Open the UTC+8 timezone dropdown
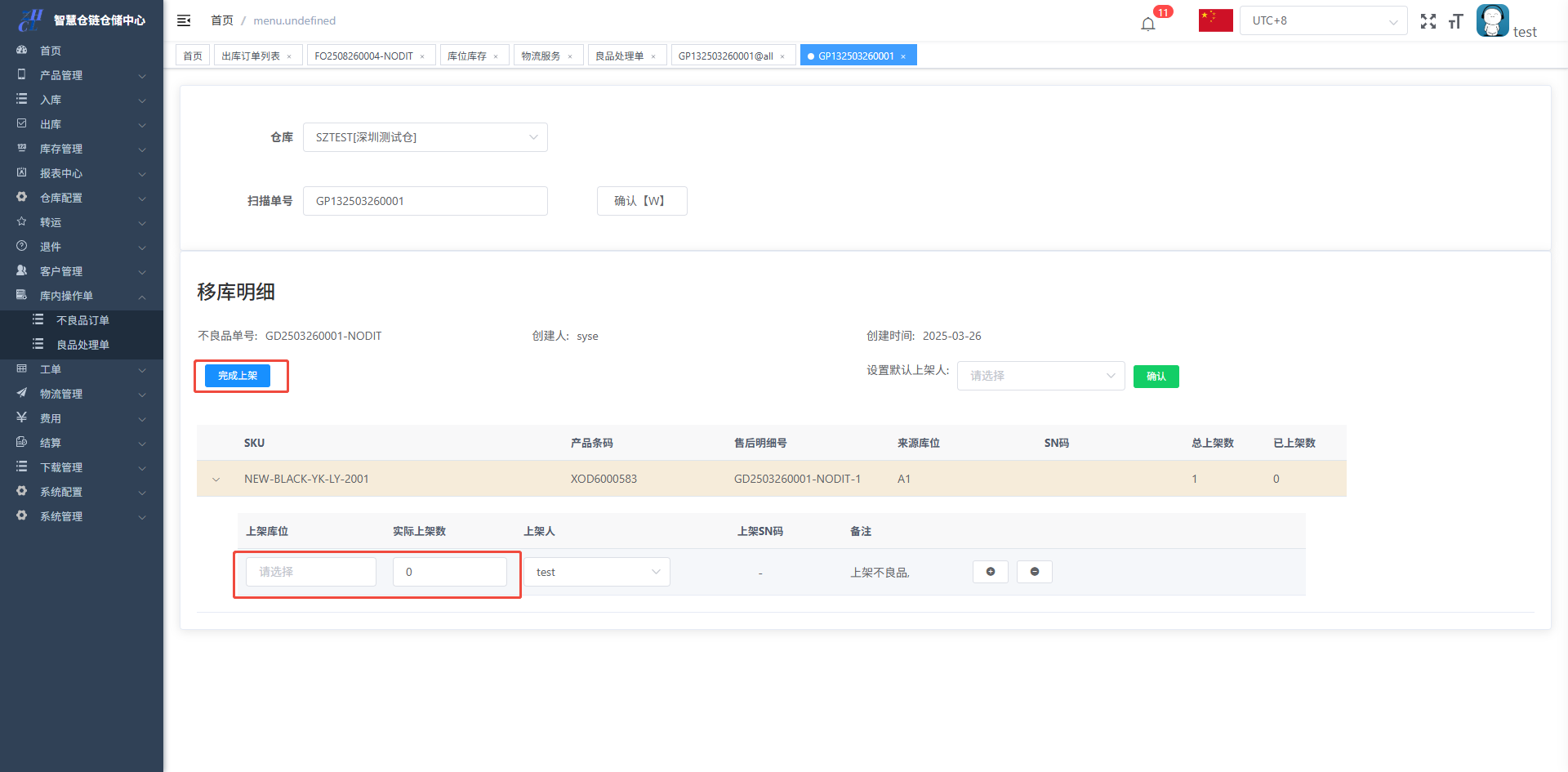 tap(1323, 20)
